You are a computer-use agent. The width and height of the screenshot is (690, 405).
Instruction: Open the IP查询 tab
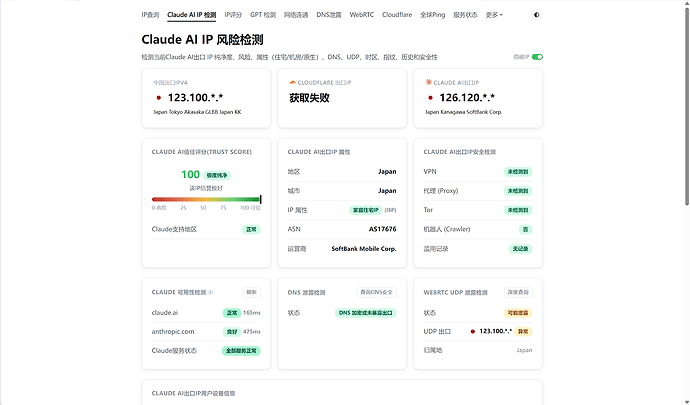click(x=150, y=15)
